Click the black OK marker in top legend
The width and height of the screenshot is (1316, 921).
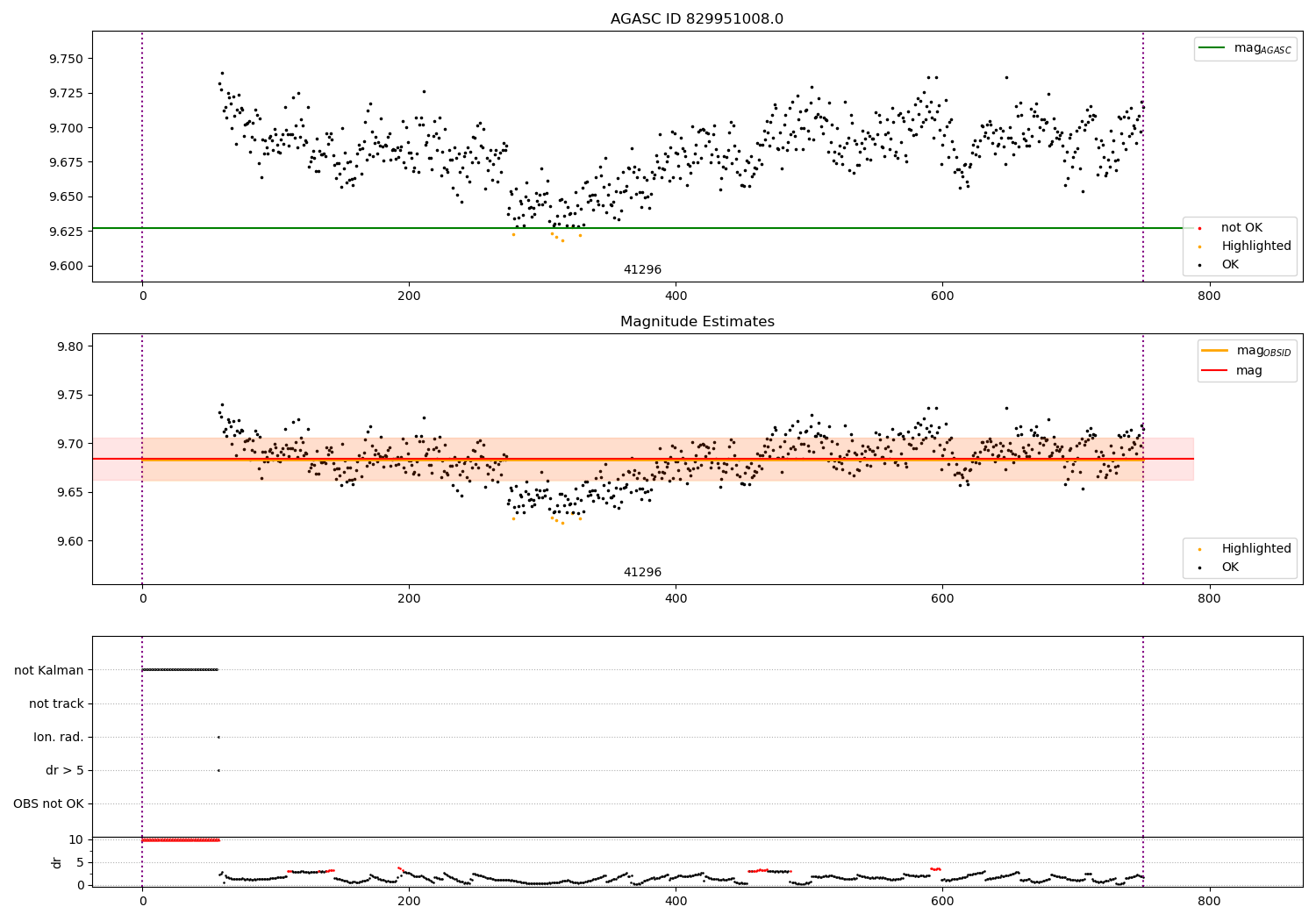coord(1199,265)
